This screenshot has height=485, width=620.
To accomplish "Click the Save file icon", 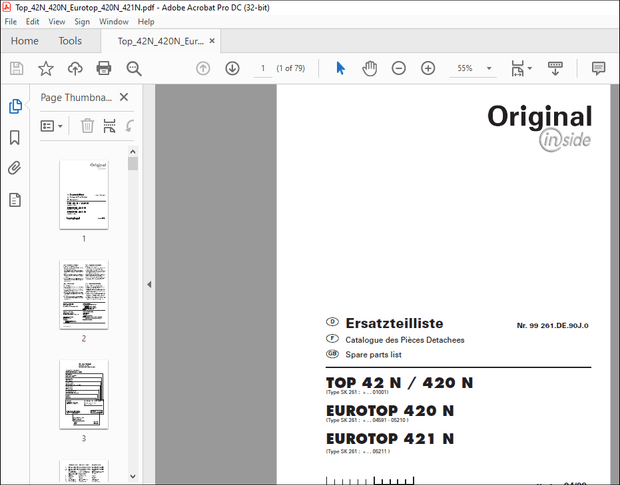I will tap(16, 68).
